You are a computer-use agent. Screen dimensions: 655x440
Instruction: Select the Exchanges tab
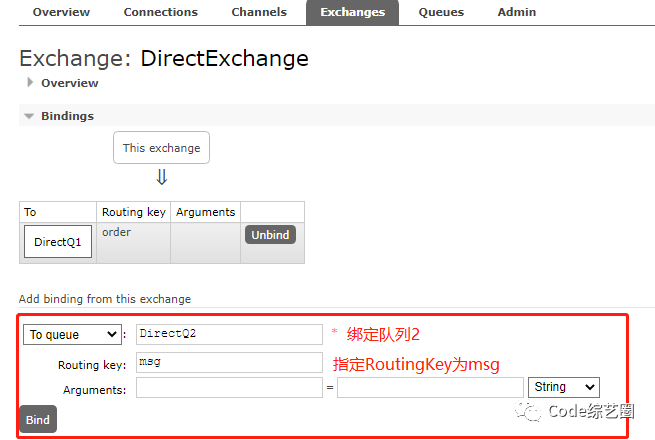tap(353, 12)
